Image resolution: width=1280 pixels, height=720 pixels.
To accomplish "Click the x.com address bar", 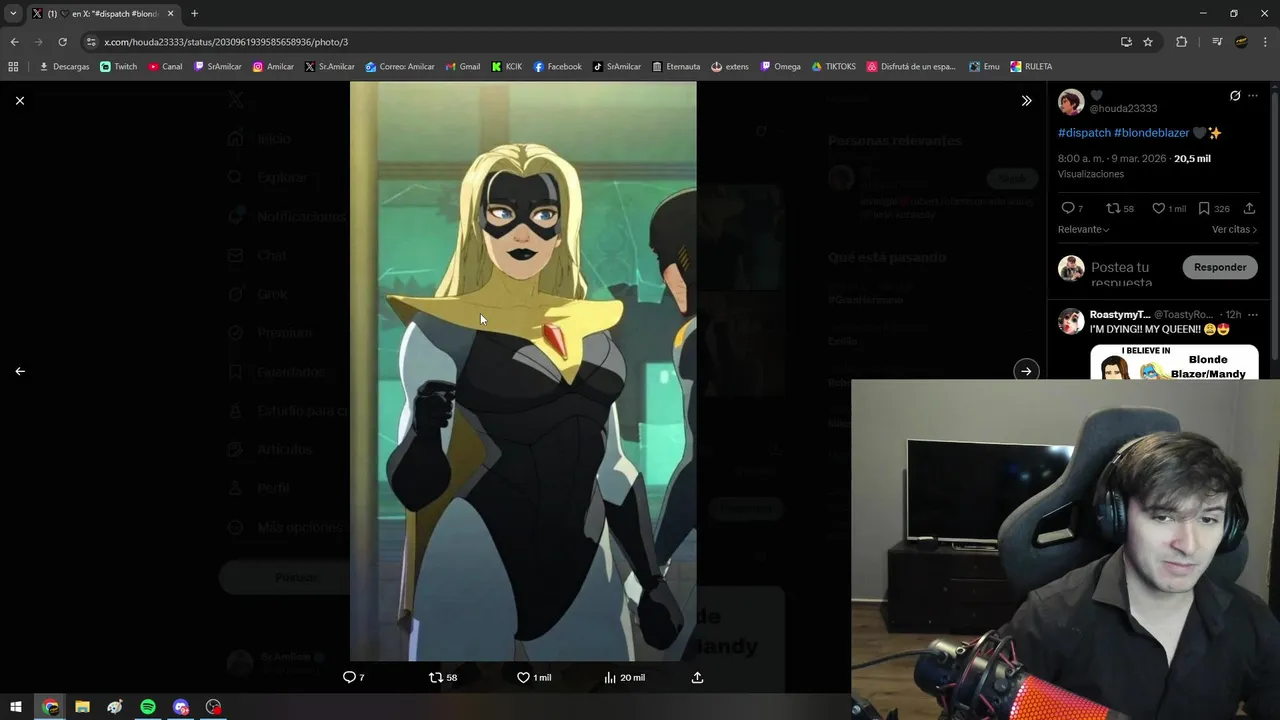I will tap(600, 42).
